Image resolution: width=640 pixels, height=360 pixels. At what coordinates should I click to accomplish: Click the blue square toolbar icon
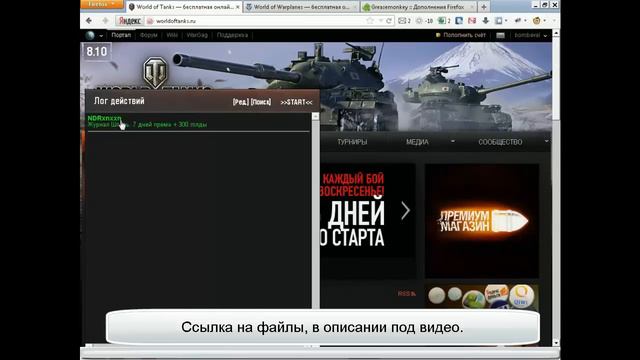[459, 20]
